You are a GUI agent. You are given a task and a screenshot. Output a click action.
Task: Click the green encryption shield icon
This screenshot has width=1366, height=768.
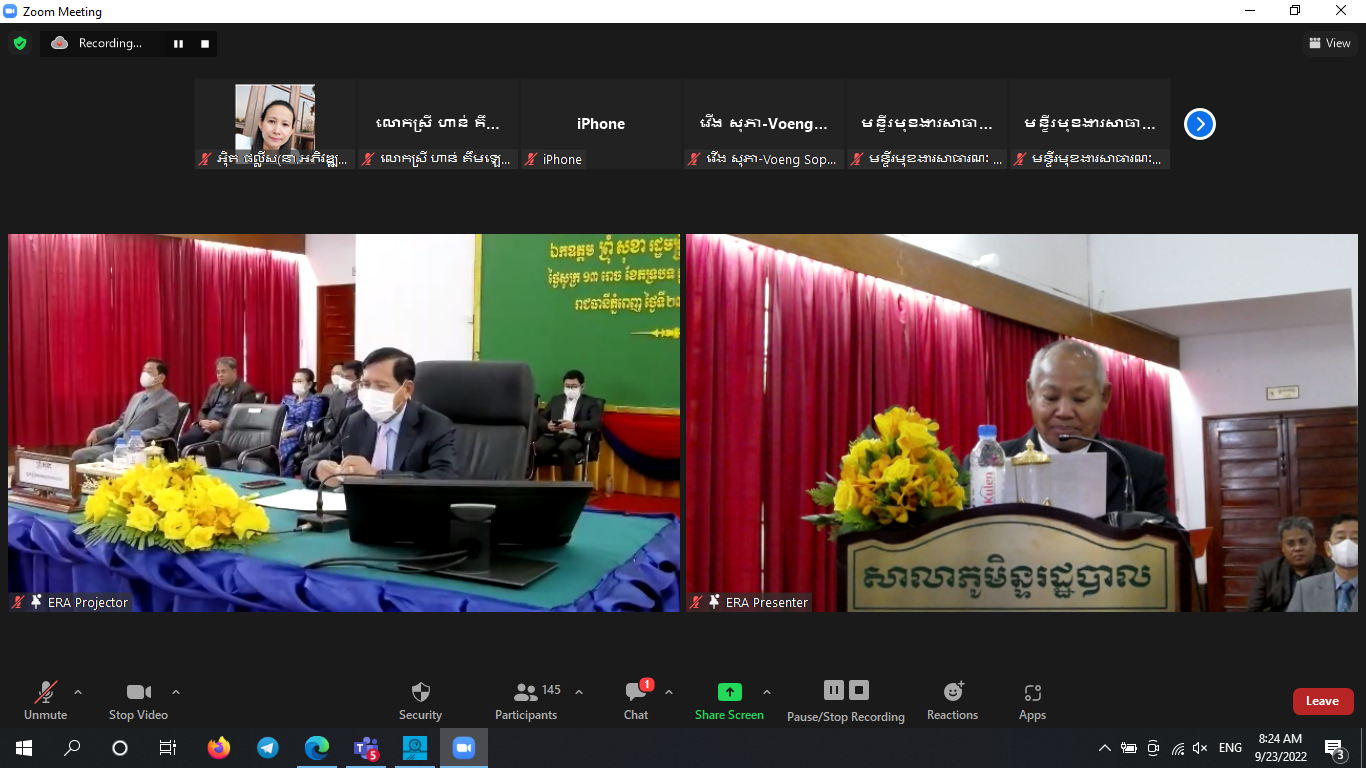point(19,43)
